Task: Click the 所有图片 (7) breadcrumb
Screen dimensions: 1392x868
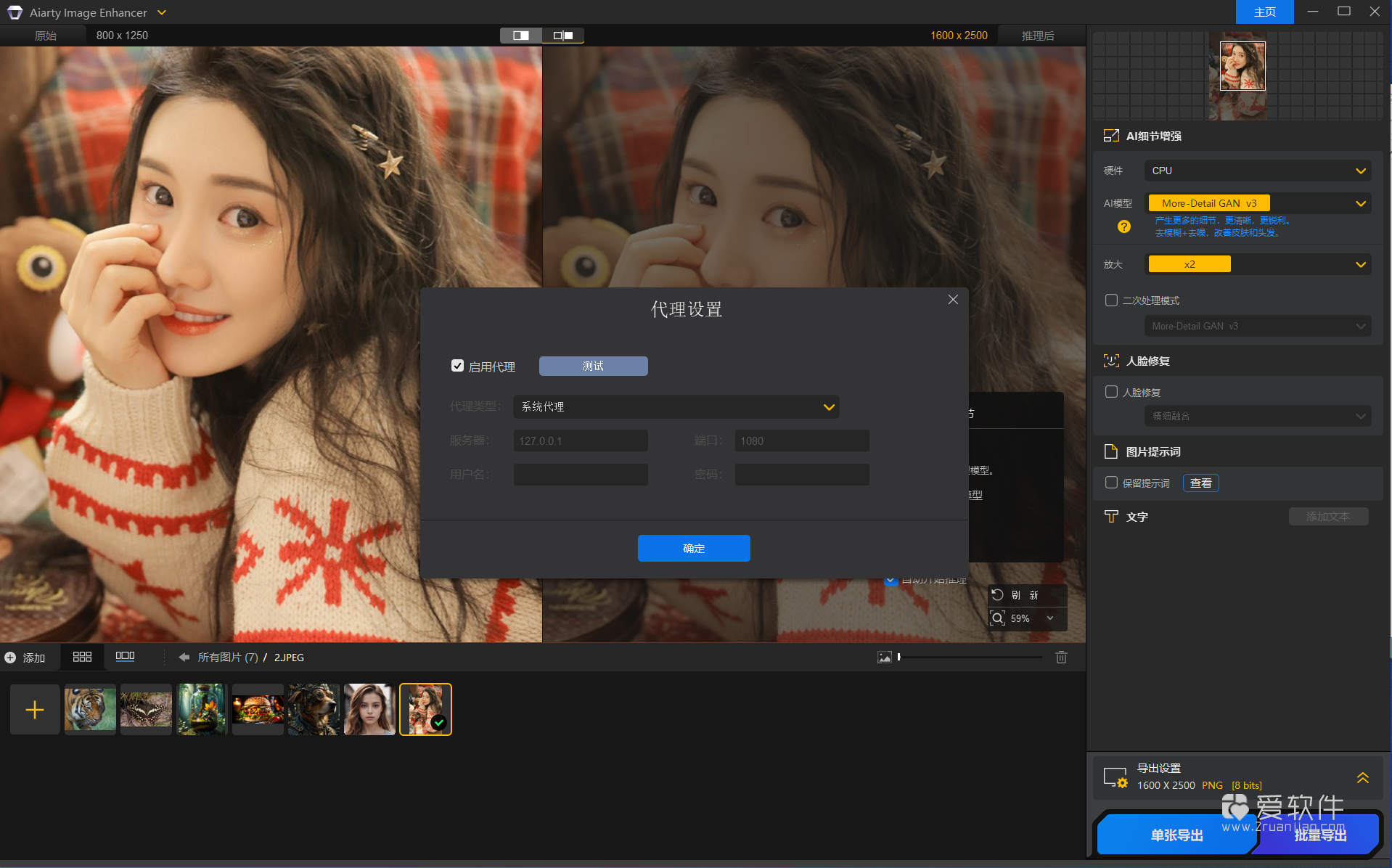Action: tap(228, 658)
